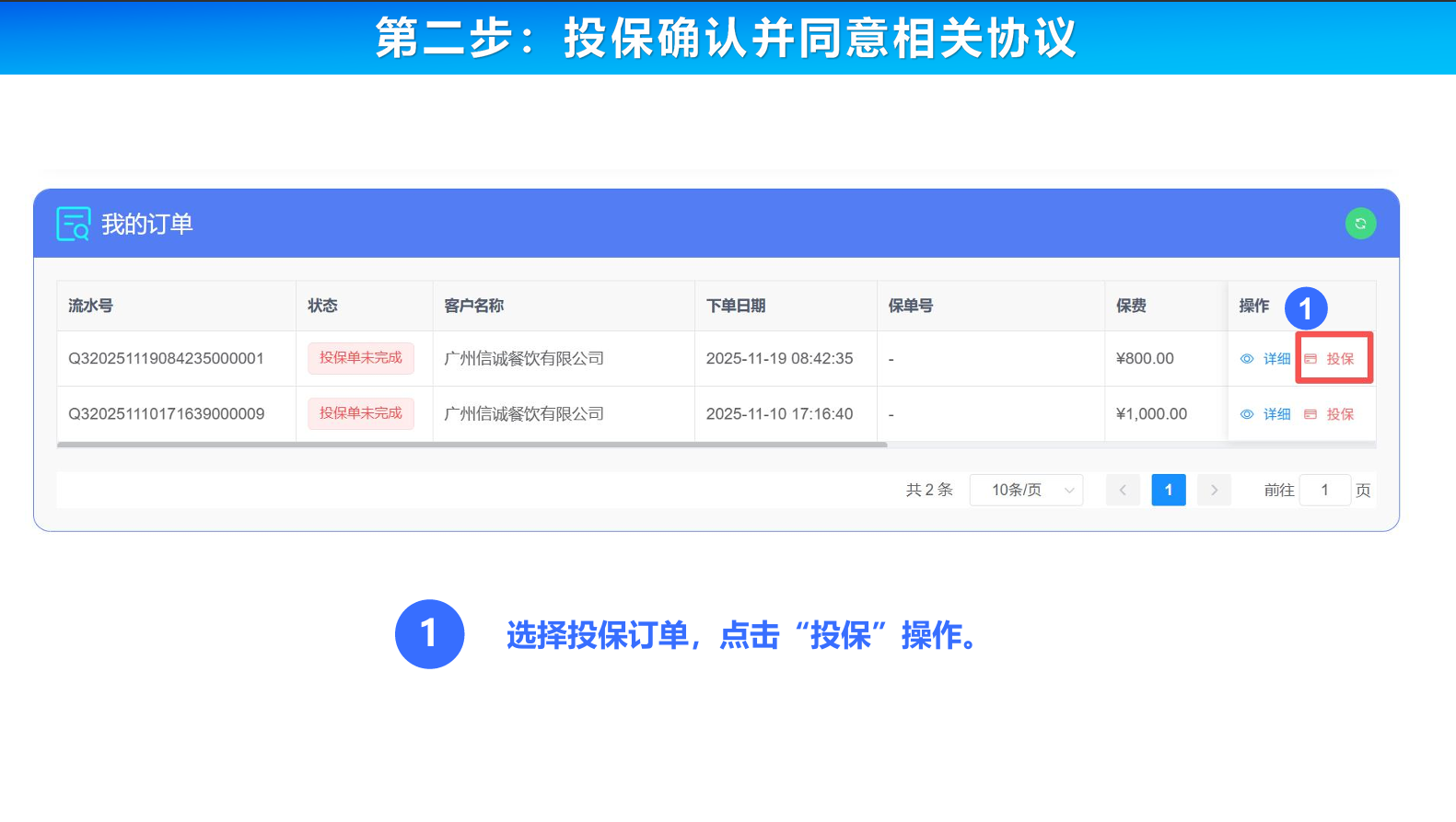Screen dimensions: 1456x822
Task: Open 详细 for order Q320251110171639000009
Action: [x=1276, y=414]
